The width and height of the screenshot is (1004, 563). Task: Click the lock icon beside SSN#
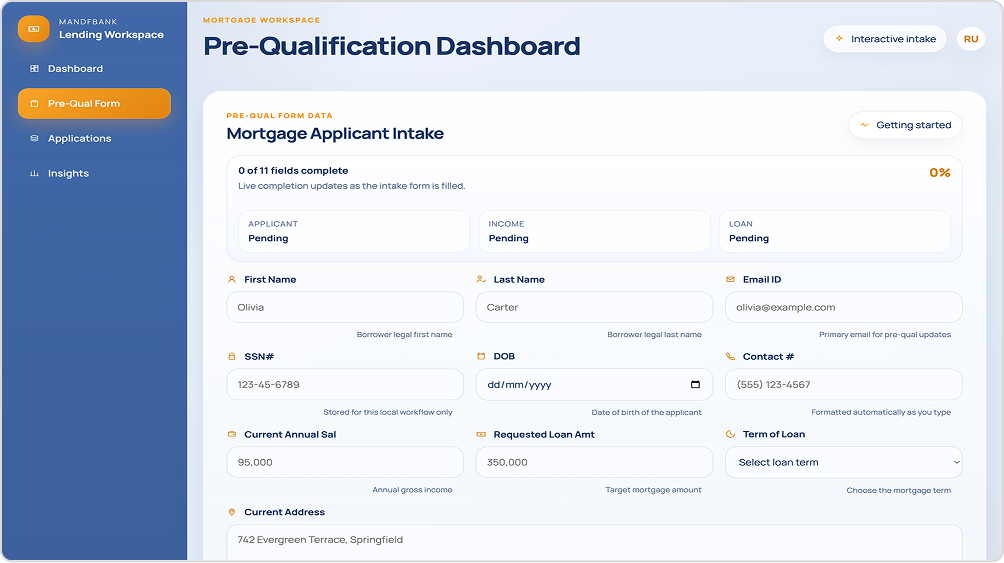point(232,356)
